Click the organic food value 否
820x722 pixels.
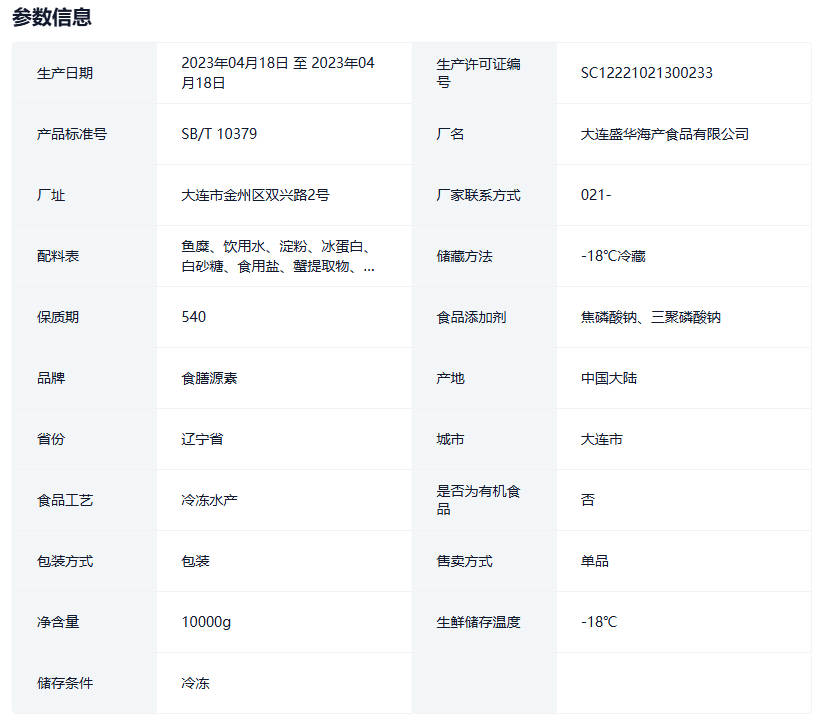[x=588, y=500]
